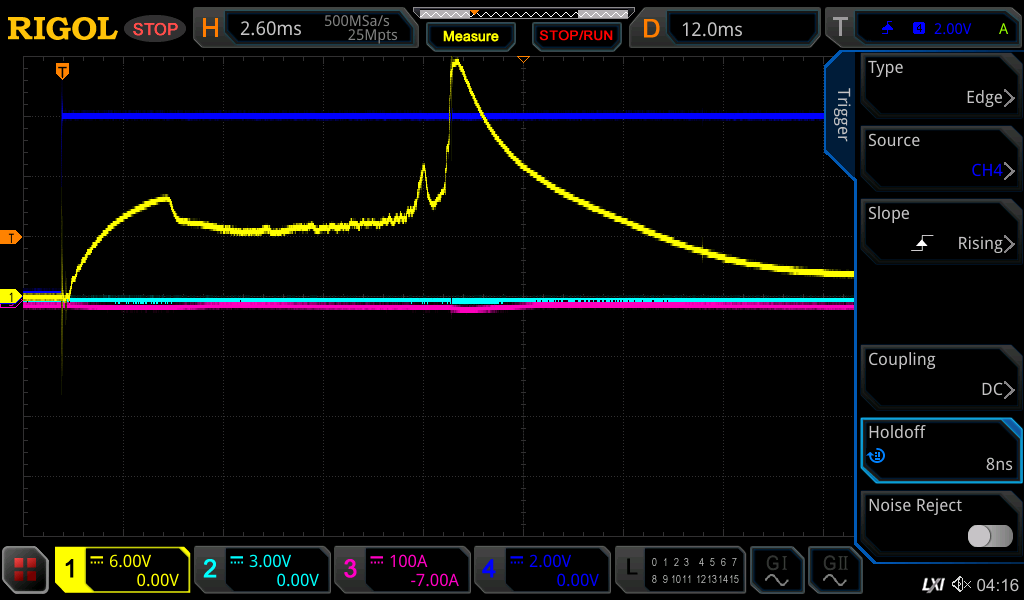Open the GI signal generator icon

[x=777, y=570]
